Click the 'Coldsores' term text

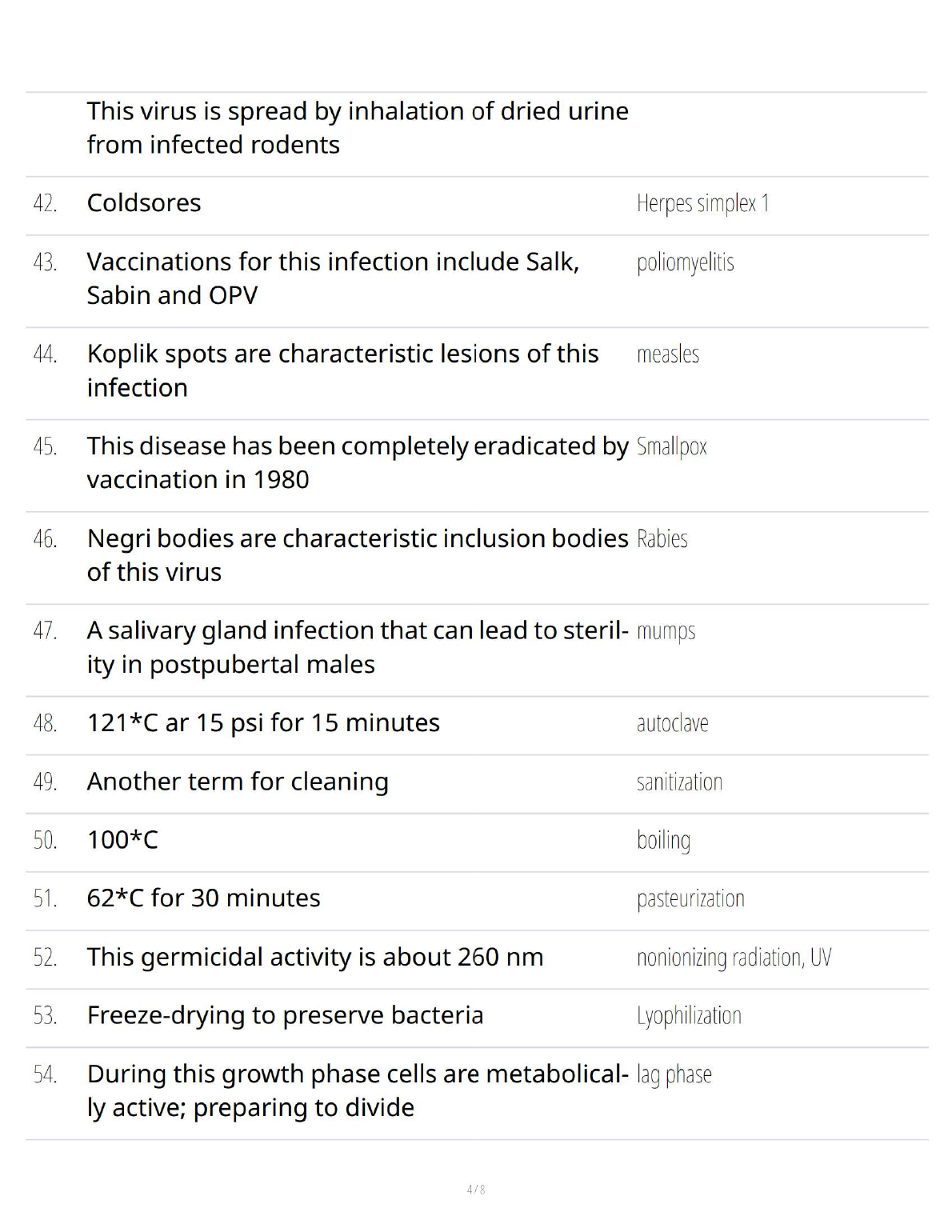144,203
